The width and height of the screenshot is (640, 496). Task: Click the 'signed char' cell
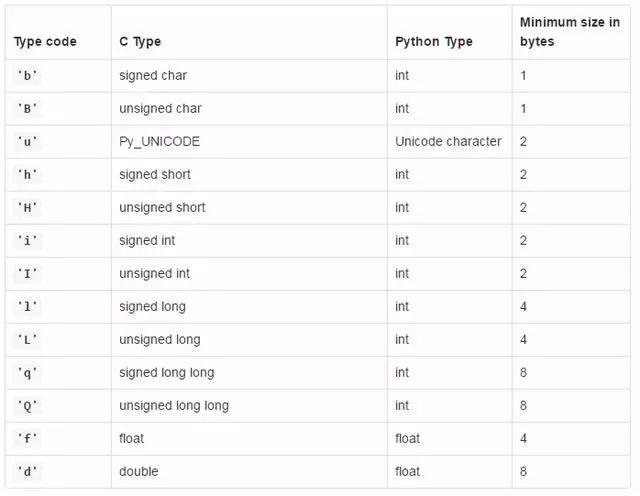pos(153,76)
